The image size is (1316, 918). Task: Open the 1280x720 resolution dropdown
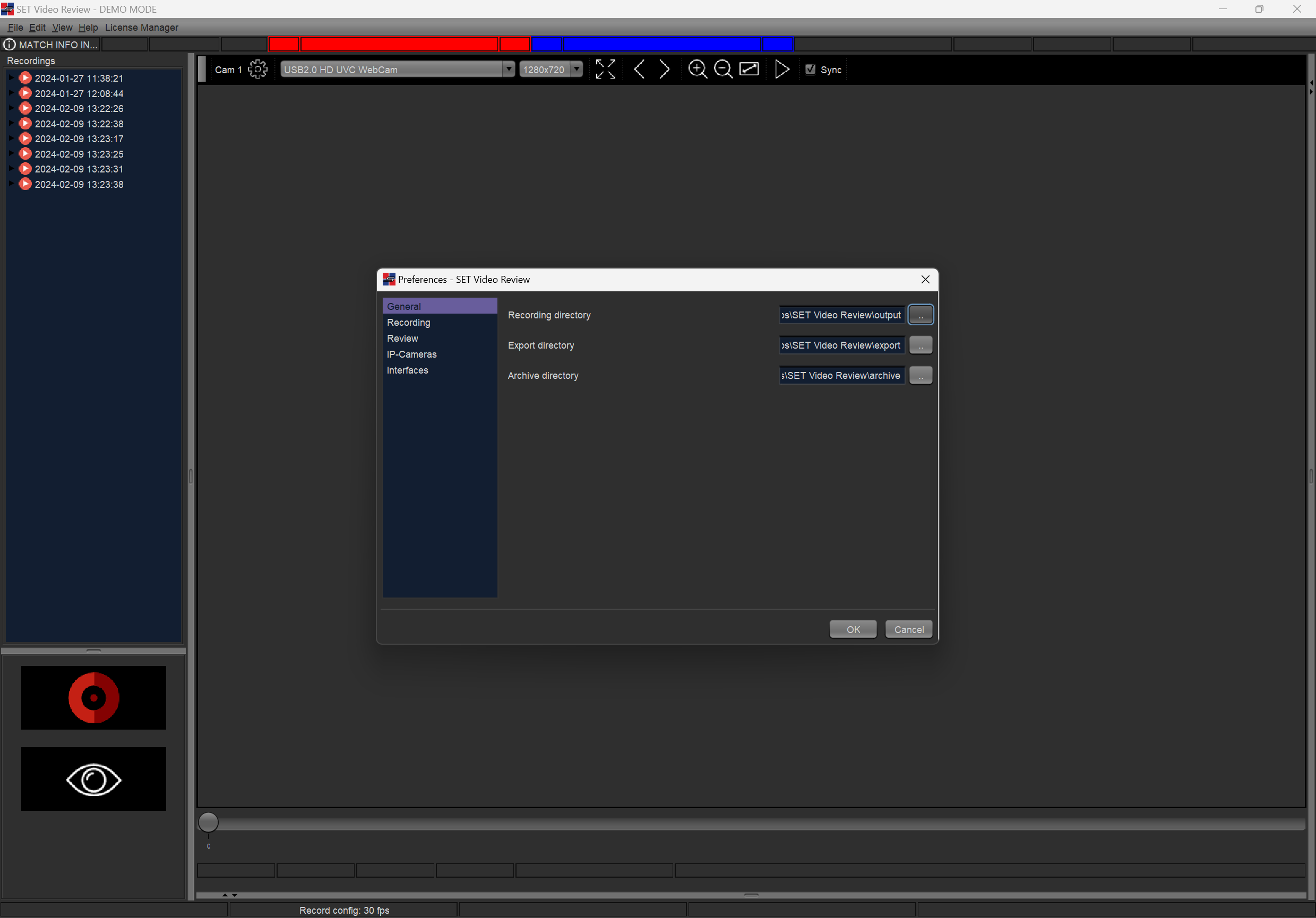point(551,70)
